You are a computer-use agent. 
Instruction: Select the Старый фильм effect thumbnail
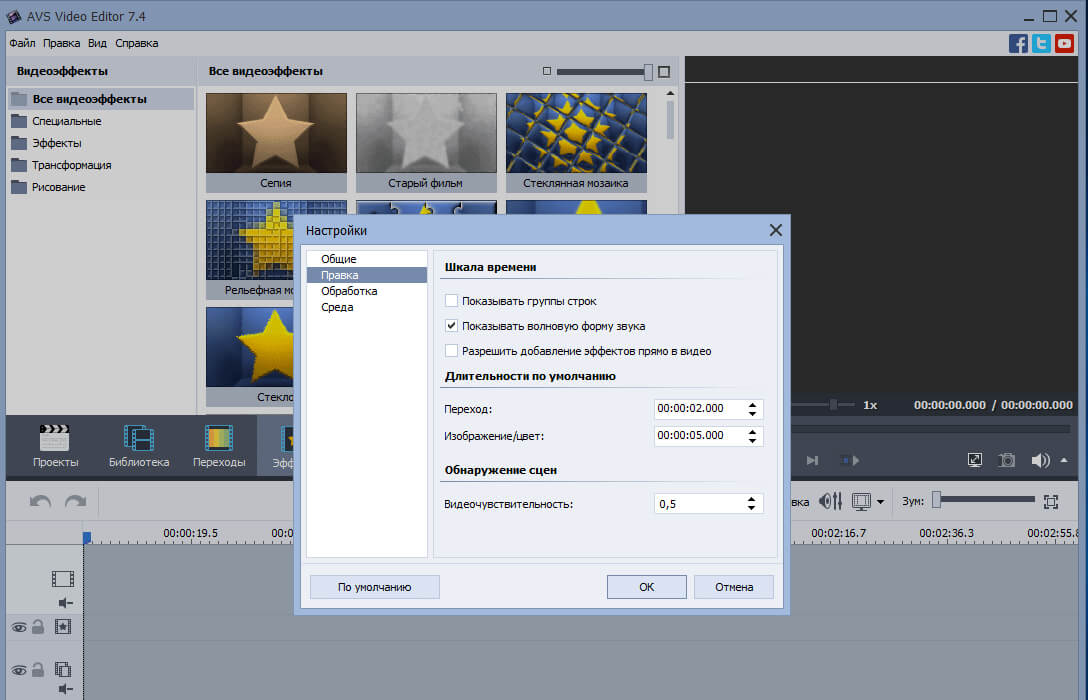(x=426, y=143)
